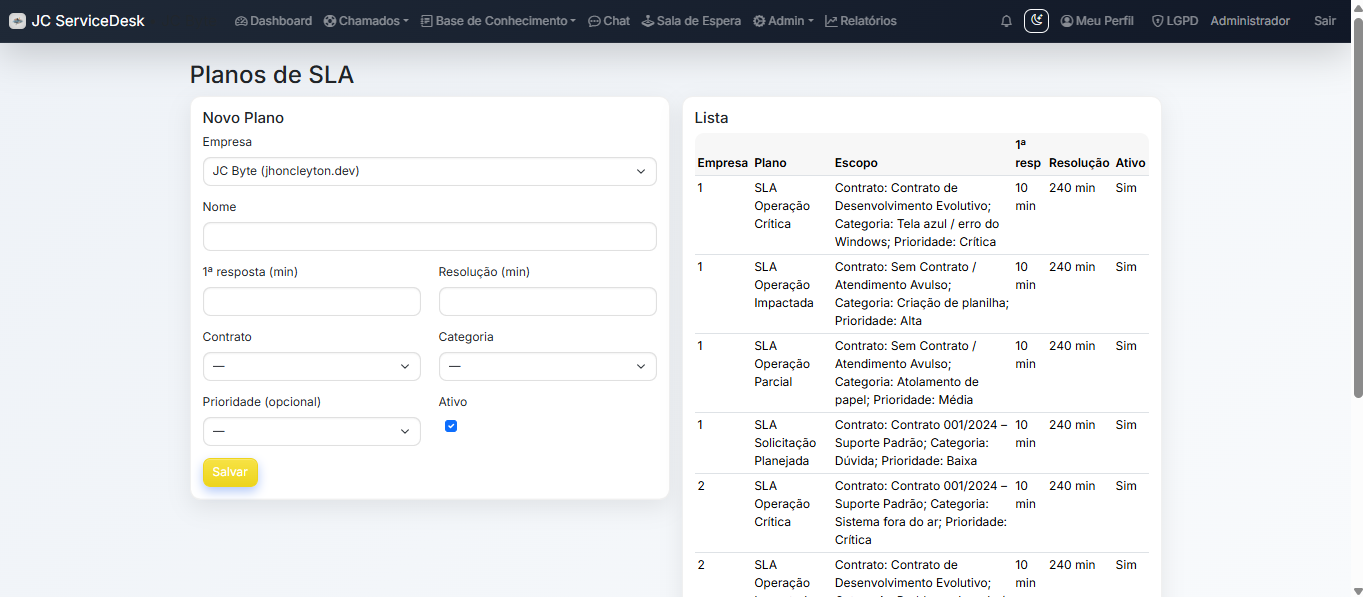Image resolution: width=1363 pixels, height=597 pixels.
Task: Click the Sala de Espera icon
Action: point(647,21)
